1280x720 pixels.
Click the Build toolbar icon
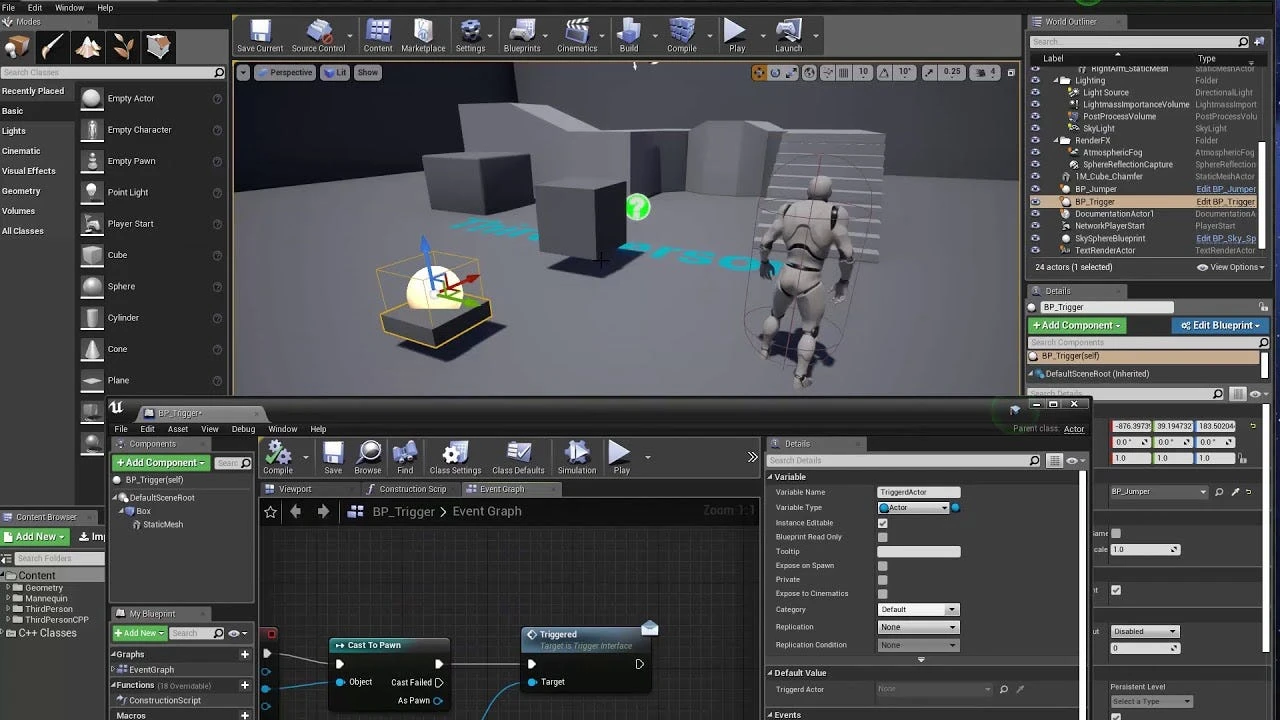[629, 36]
